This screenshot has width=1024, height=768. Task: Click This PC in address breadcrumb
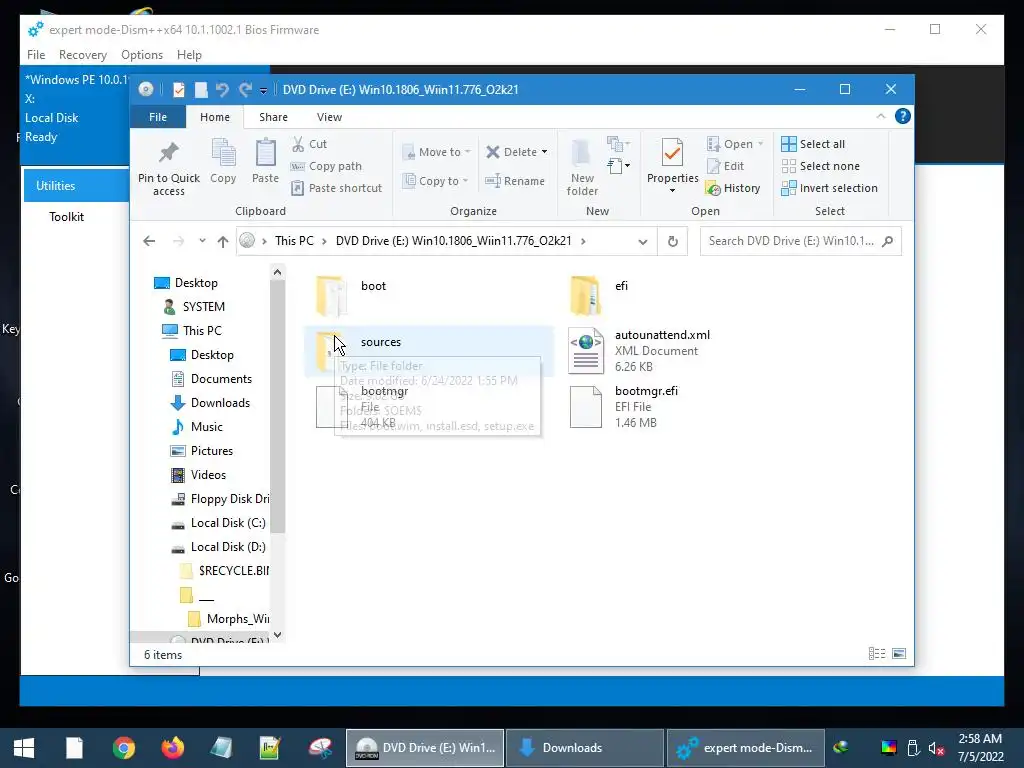tap(294, 241)
